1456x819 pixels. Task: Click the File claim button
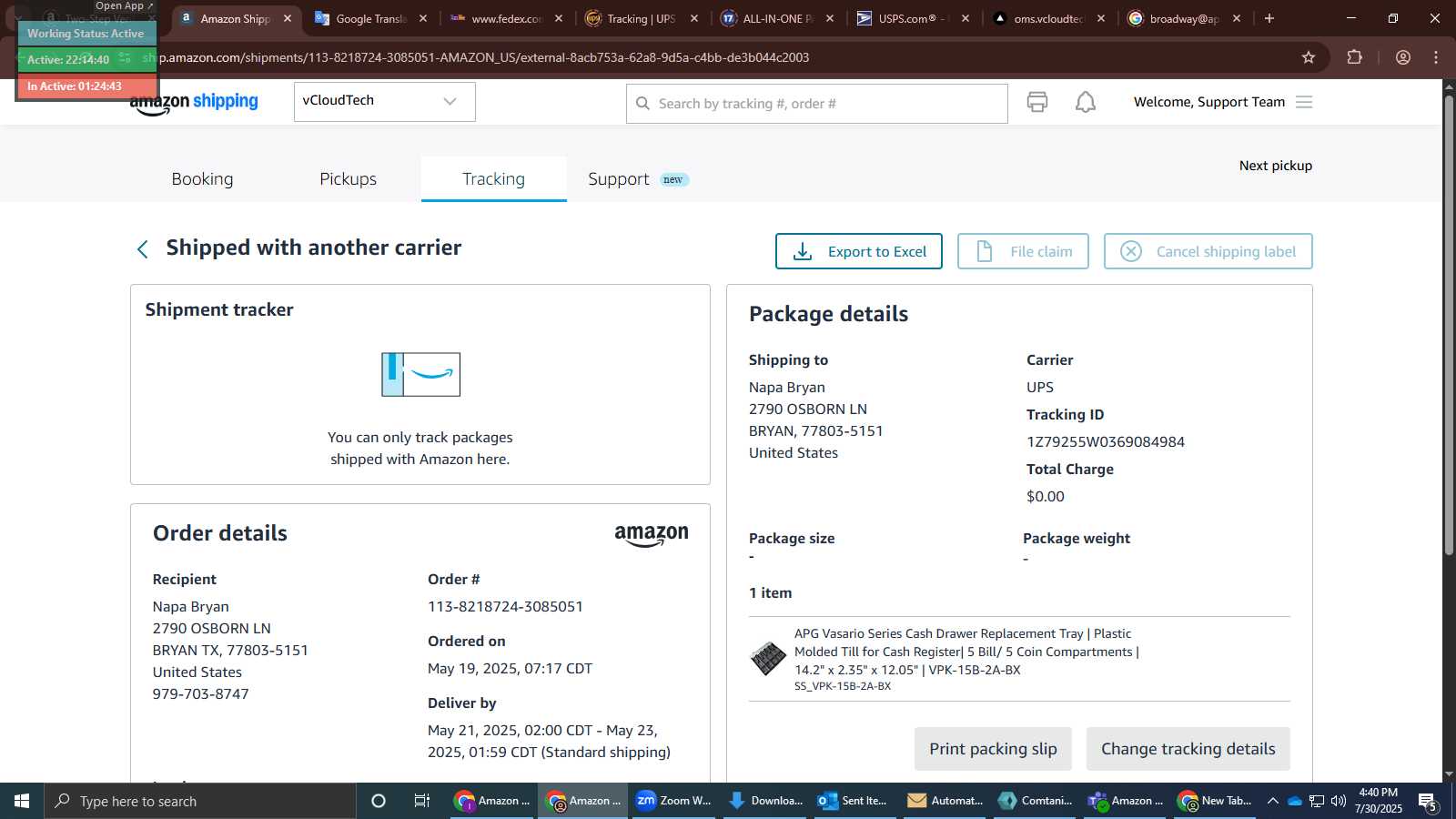click(x=1023, y=251)
